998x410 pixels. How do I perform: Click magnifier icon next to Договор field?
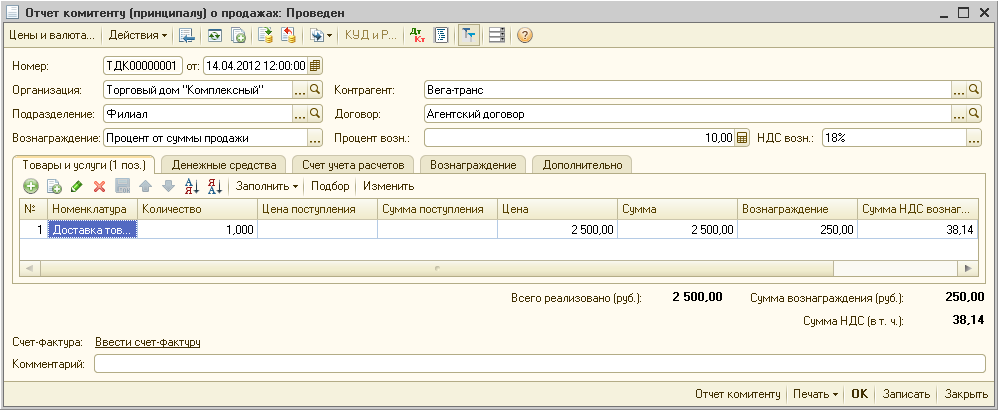(x=974, y=113)
